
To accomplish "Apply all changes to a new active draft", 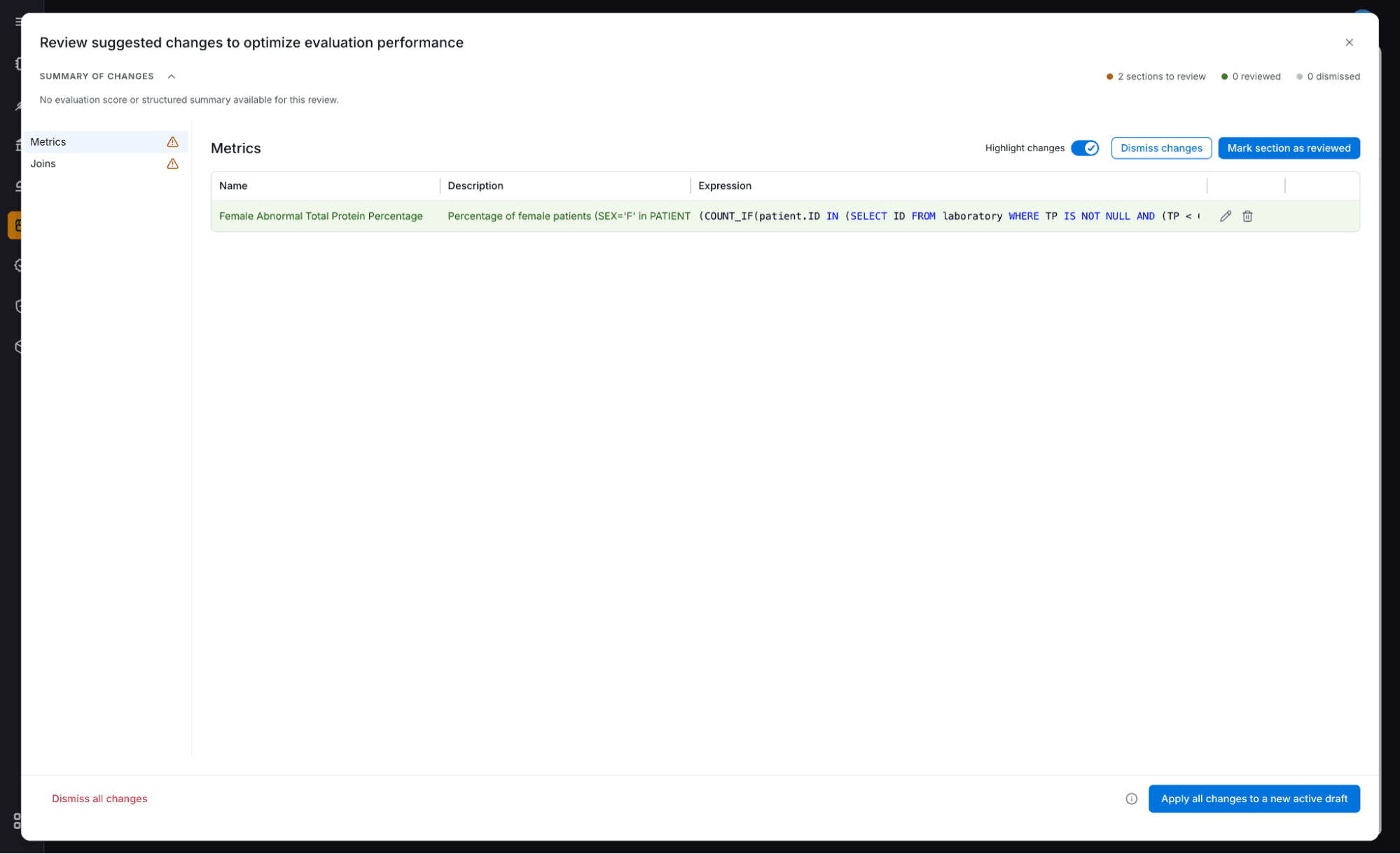I will 1254,799.
